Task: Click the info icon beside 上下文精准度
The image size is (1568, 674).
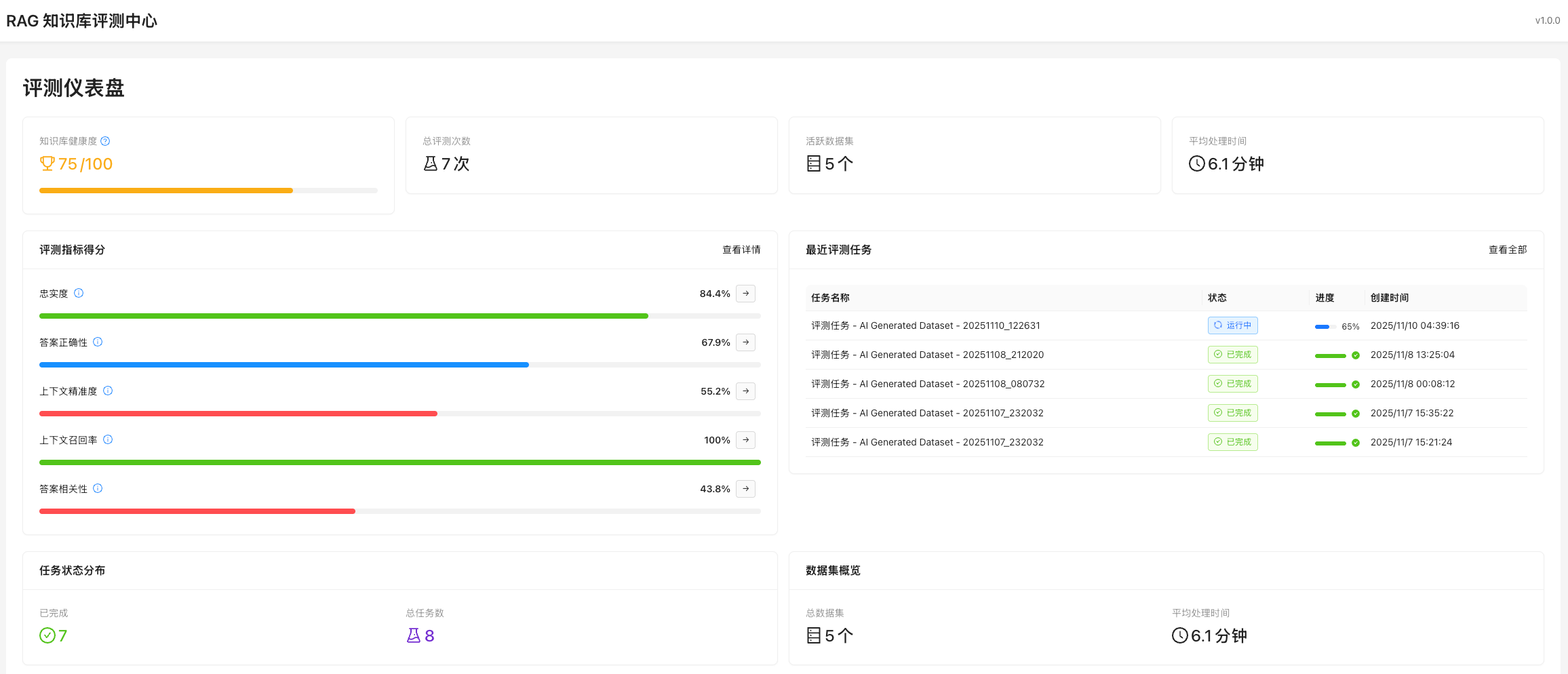Action: point(108,391)
